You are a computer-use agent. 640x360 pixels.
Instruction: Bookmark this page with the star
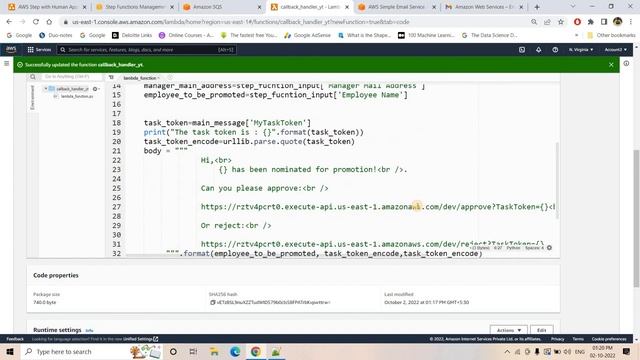561,22
